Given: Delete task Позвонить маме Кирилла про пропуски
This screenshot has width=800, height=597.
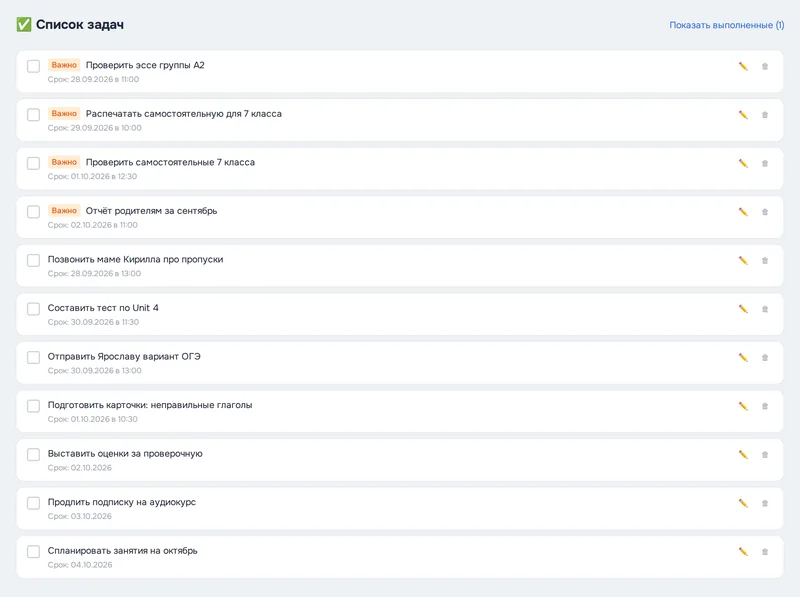Looking at the screenshot, I should pyautogui.click(x=765, y=260).
